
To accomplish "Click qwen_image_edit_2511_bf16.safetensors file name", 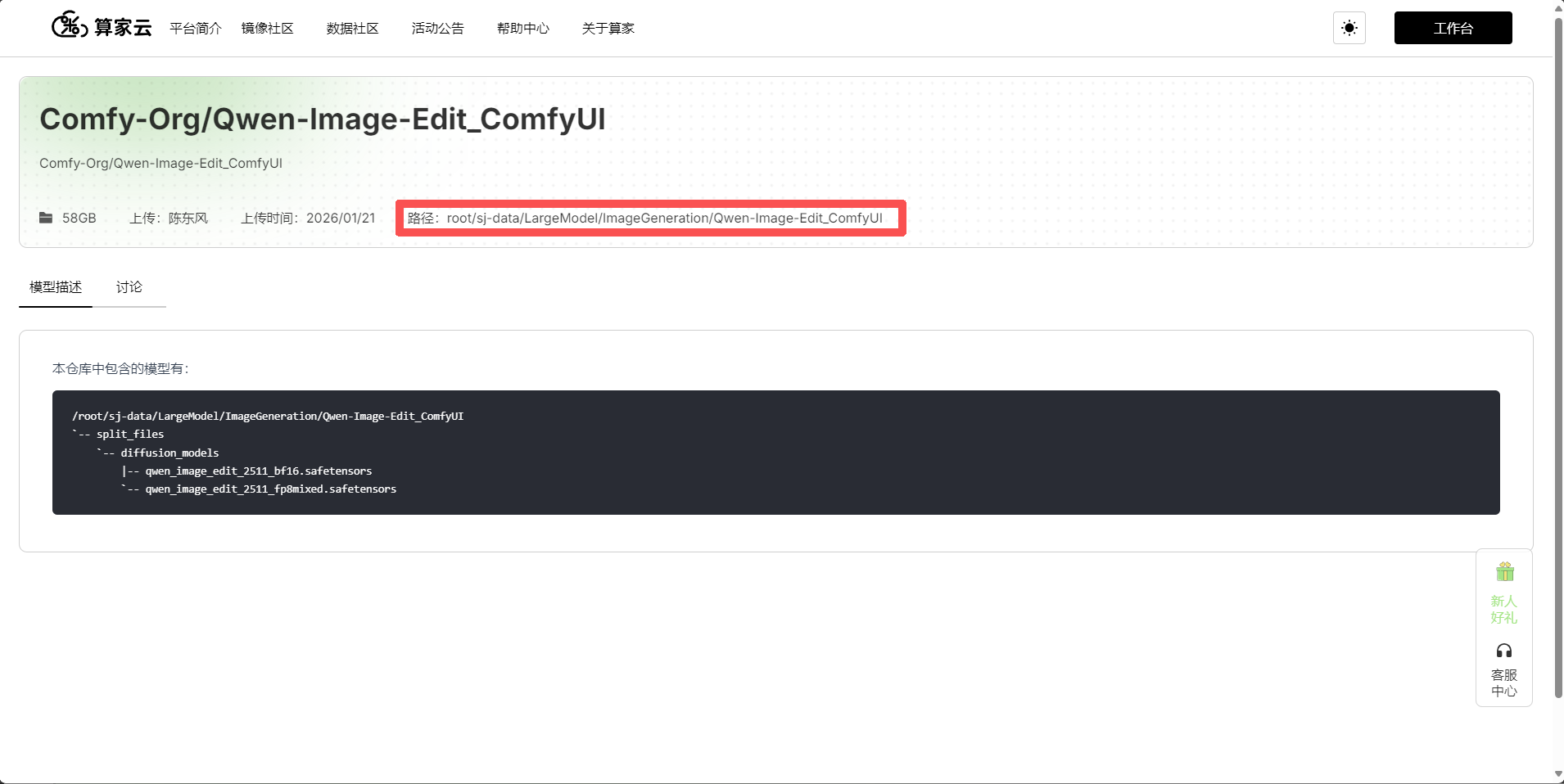I will click(x=259, y=471).
